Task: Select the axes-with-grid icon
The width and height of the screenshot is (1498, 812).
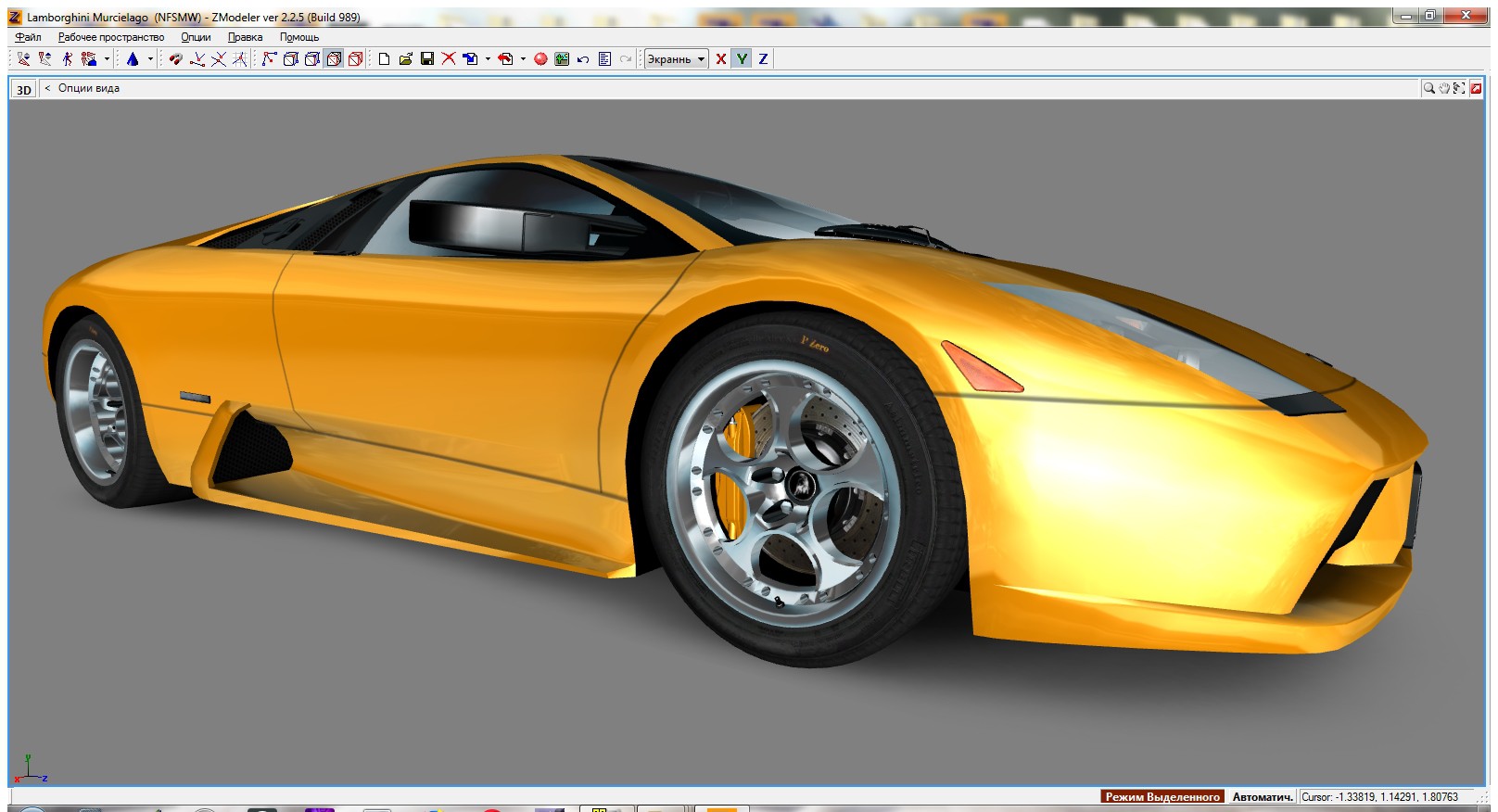Action: (240, 58)
